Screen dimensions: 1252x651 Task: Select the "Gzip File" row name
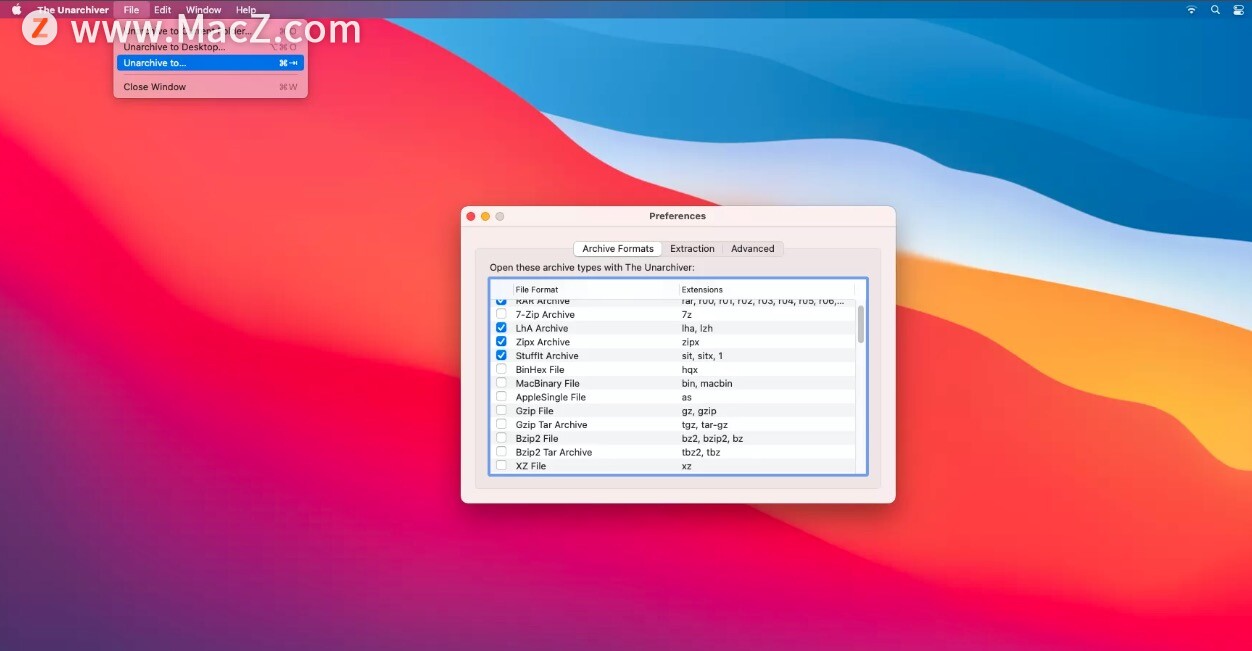(x=535, y=411)
